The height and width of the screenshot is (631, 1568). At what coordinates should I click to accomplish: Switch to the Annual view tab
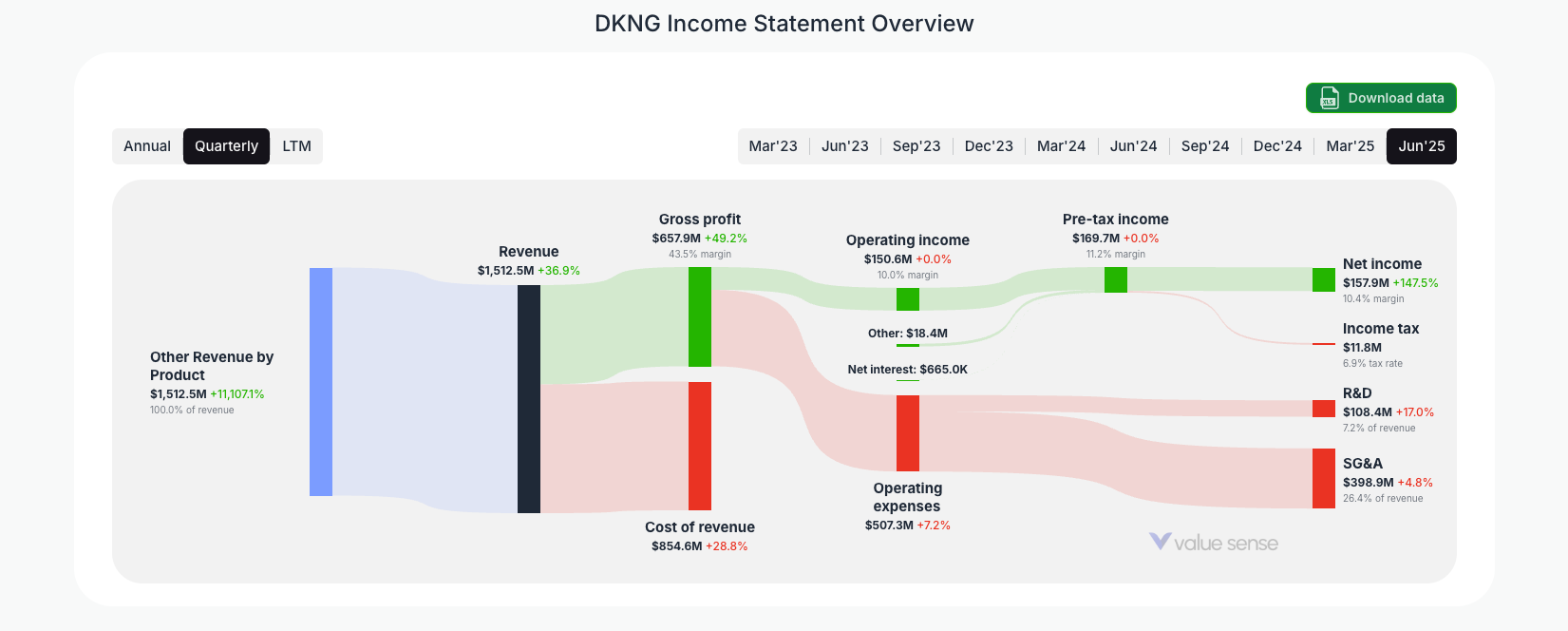[147, 146]
